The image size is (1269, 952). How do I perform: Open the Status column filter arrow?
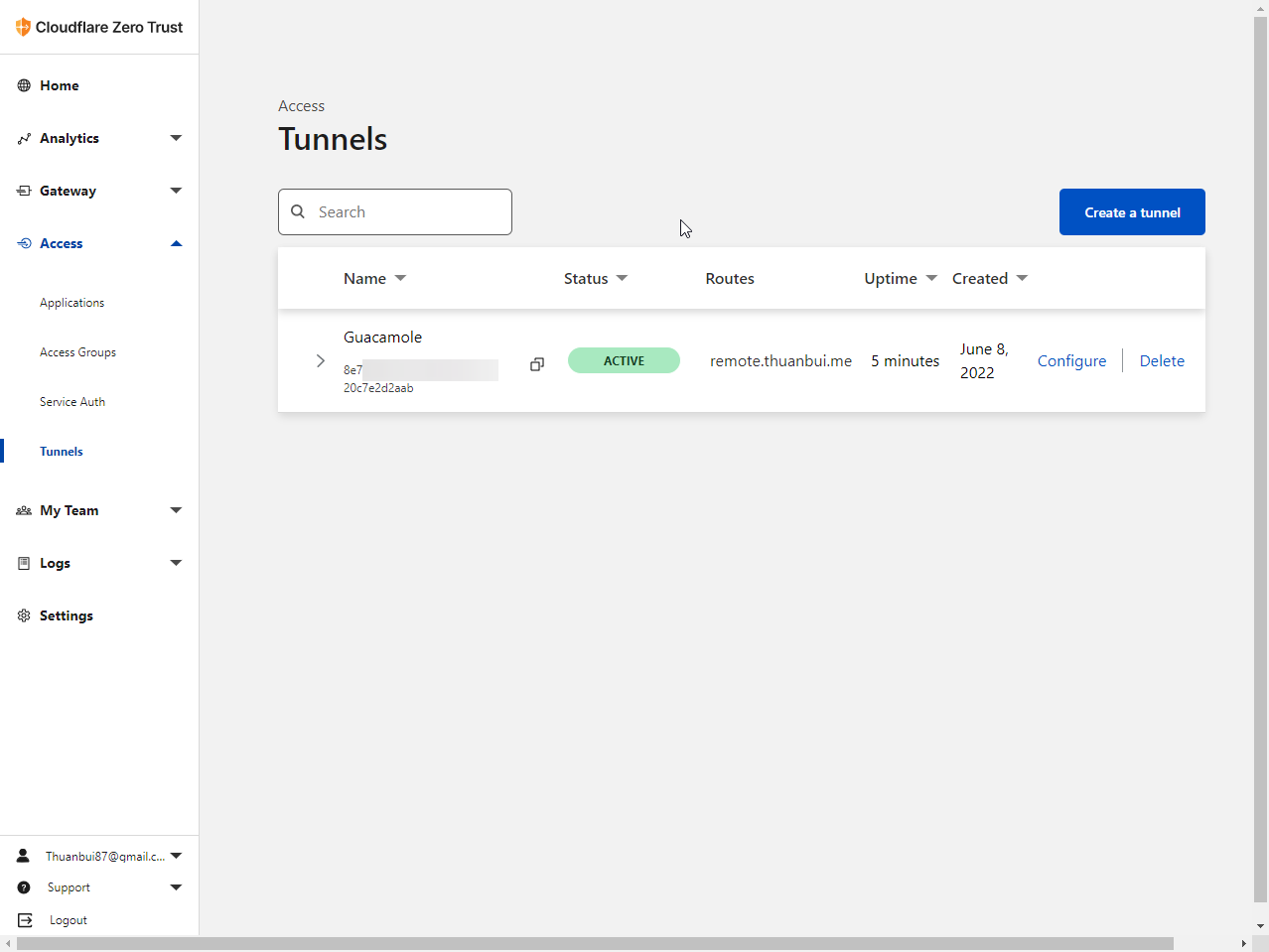click(622, 278)
